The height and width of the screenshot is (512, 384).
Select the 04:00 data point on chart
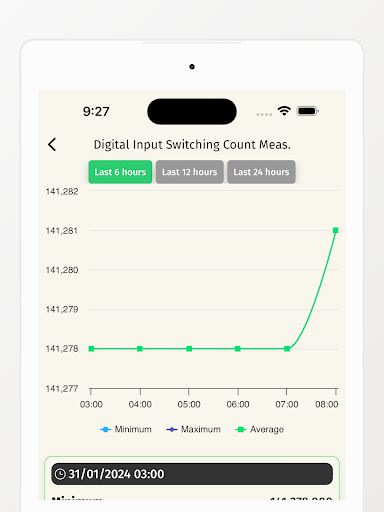click(140, 349)
